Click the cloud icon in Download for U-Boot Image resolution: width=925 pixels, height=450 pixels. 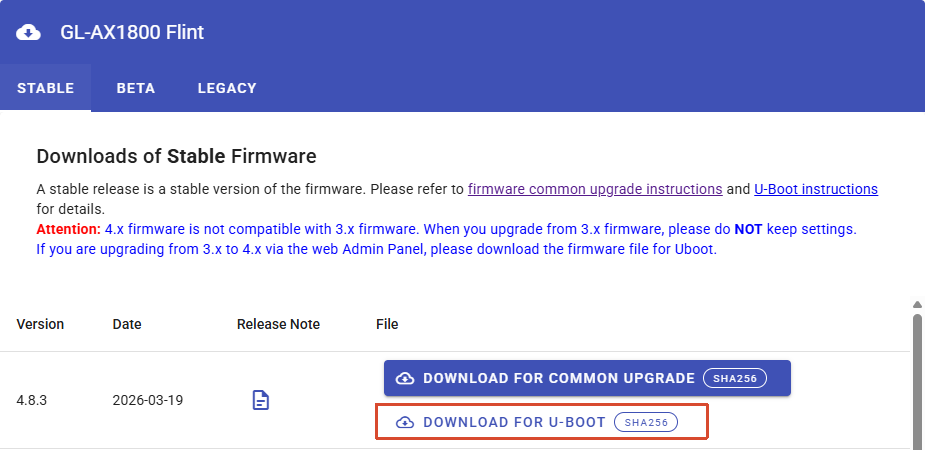(405, 422)
